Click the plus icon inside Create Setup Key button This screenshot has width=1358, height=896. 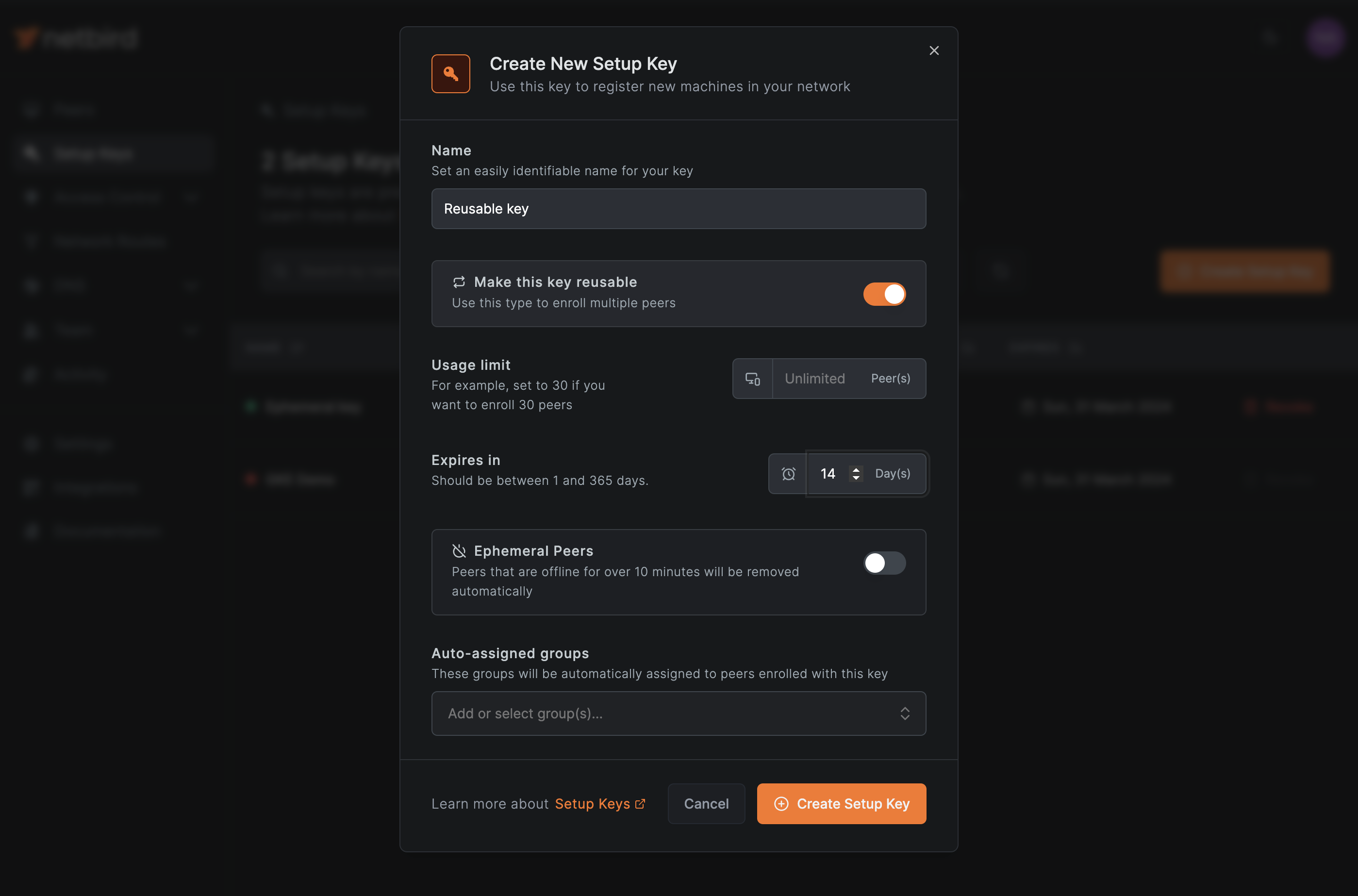pyautogui.click(x=780, y=803)
